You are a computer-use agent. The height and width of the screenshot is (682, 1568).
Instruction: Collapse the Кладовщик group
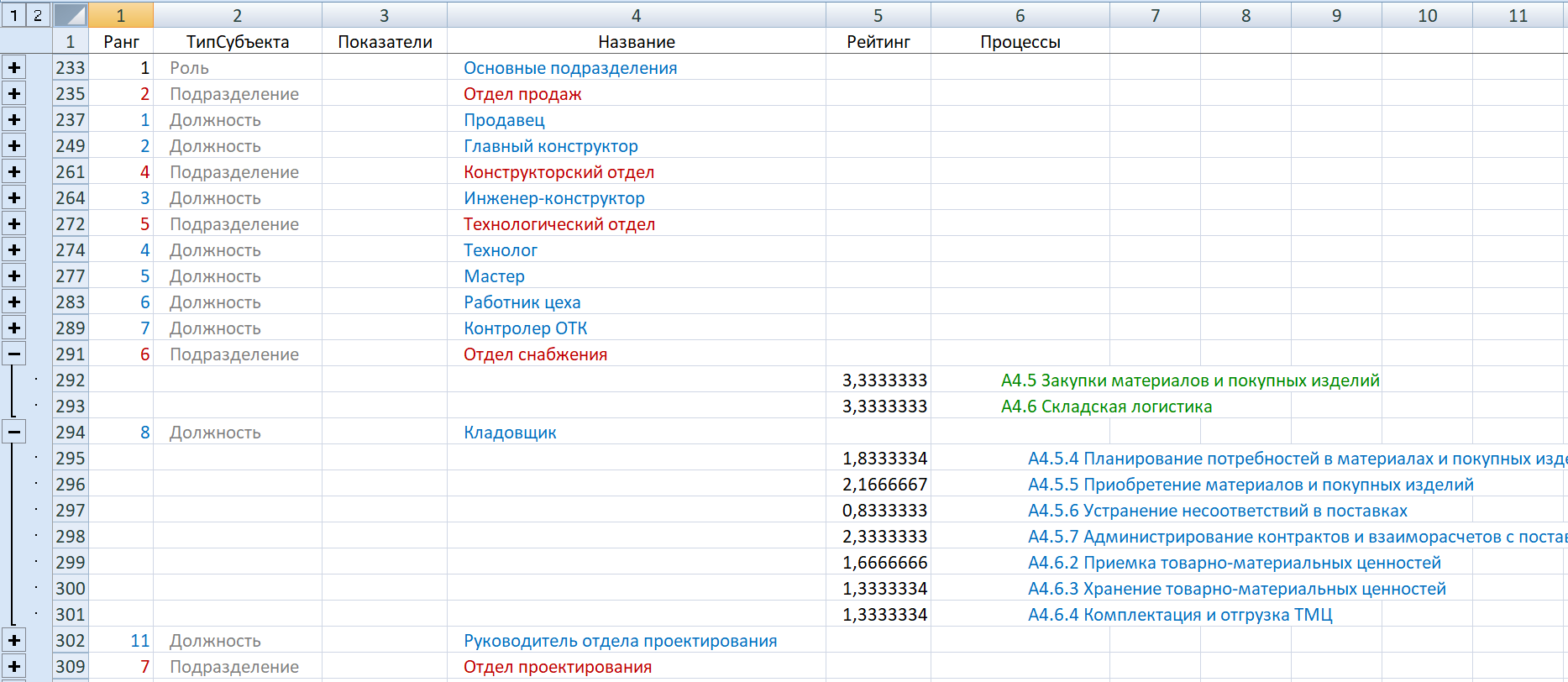(x=14, y=433)
